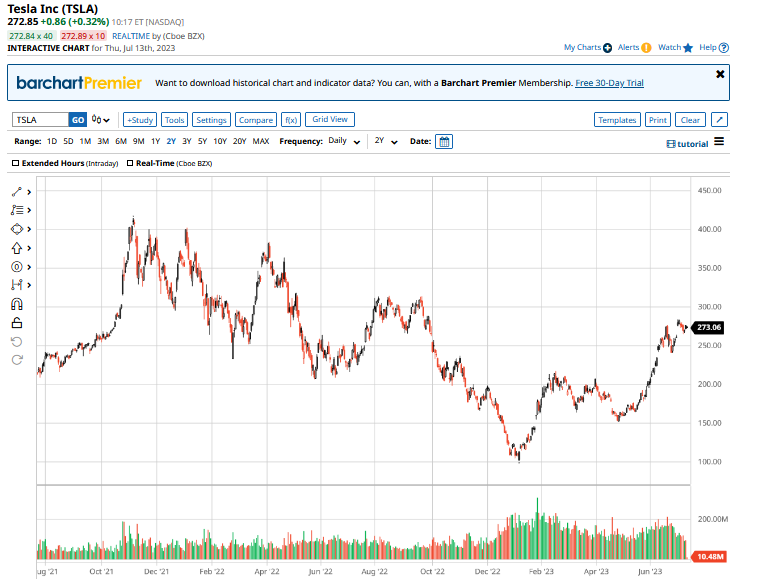Select the 6M range option
Screen dimensions: 767x583
pos(120,141)
